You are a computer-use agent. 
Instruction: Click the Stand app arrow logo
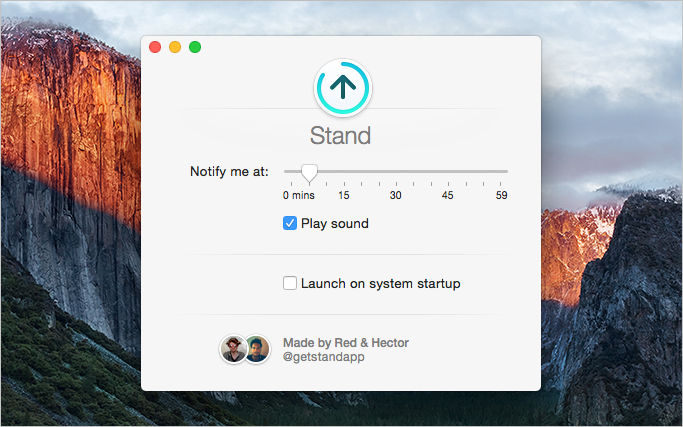tap(342, 88)
